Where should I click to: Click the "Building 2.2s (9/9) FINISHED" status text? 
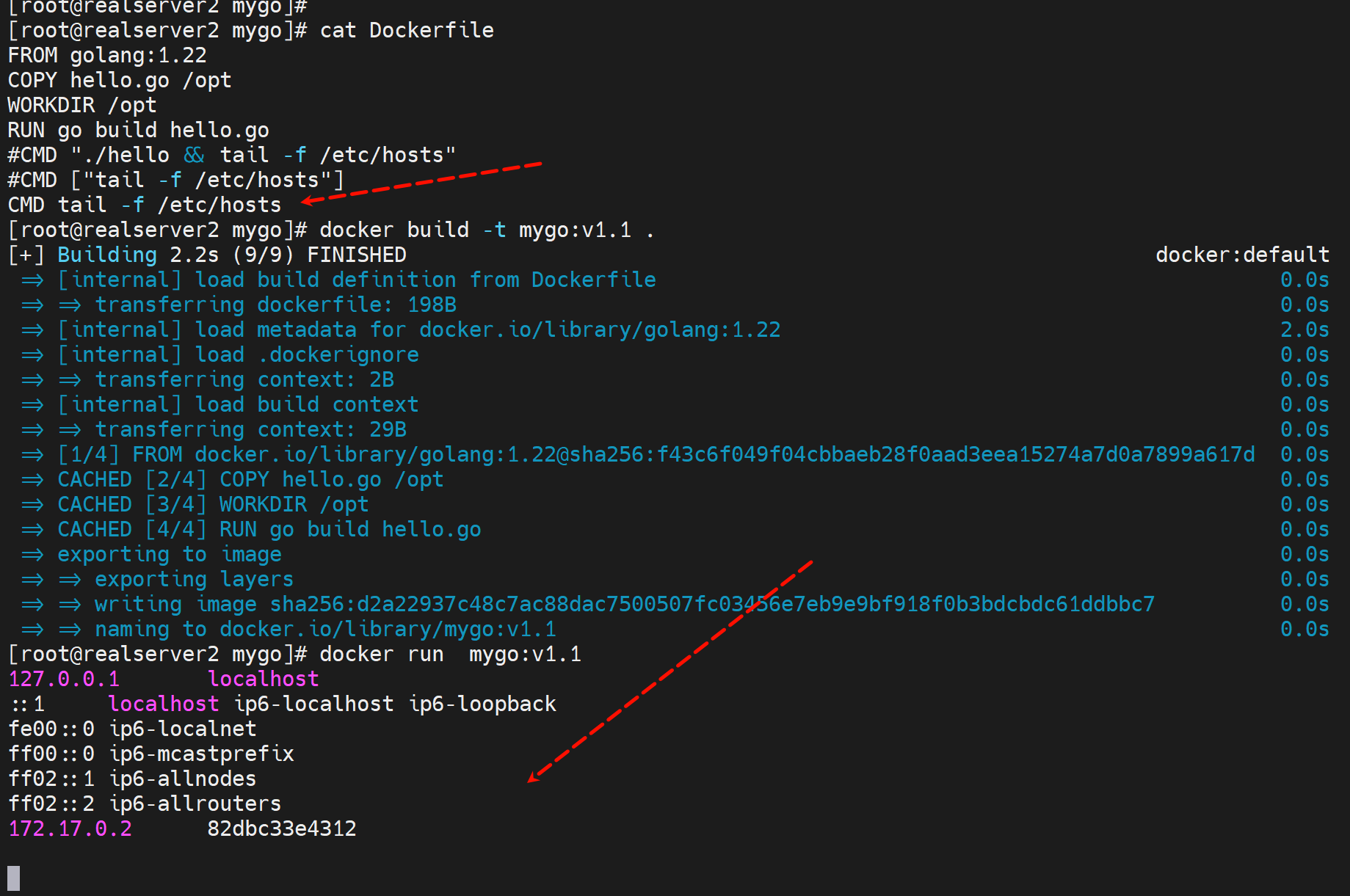click(x=232, y=255)
